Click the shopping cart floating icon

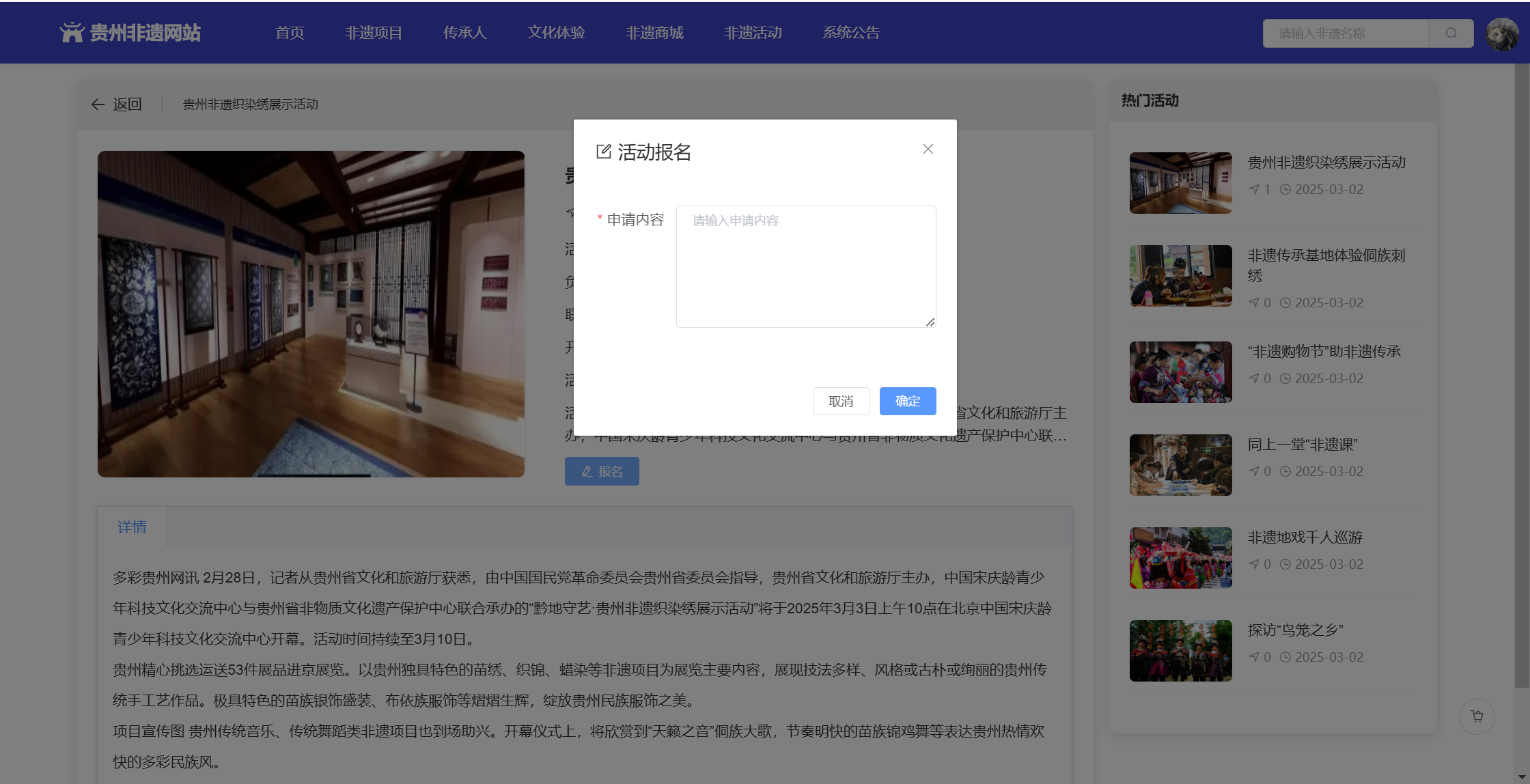coord(1477,716)
